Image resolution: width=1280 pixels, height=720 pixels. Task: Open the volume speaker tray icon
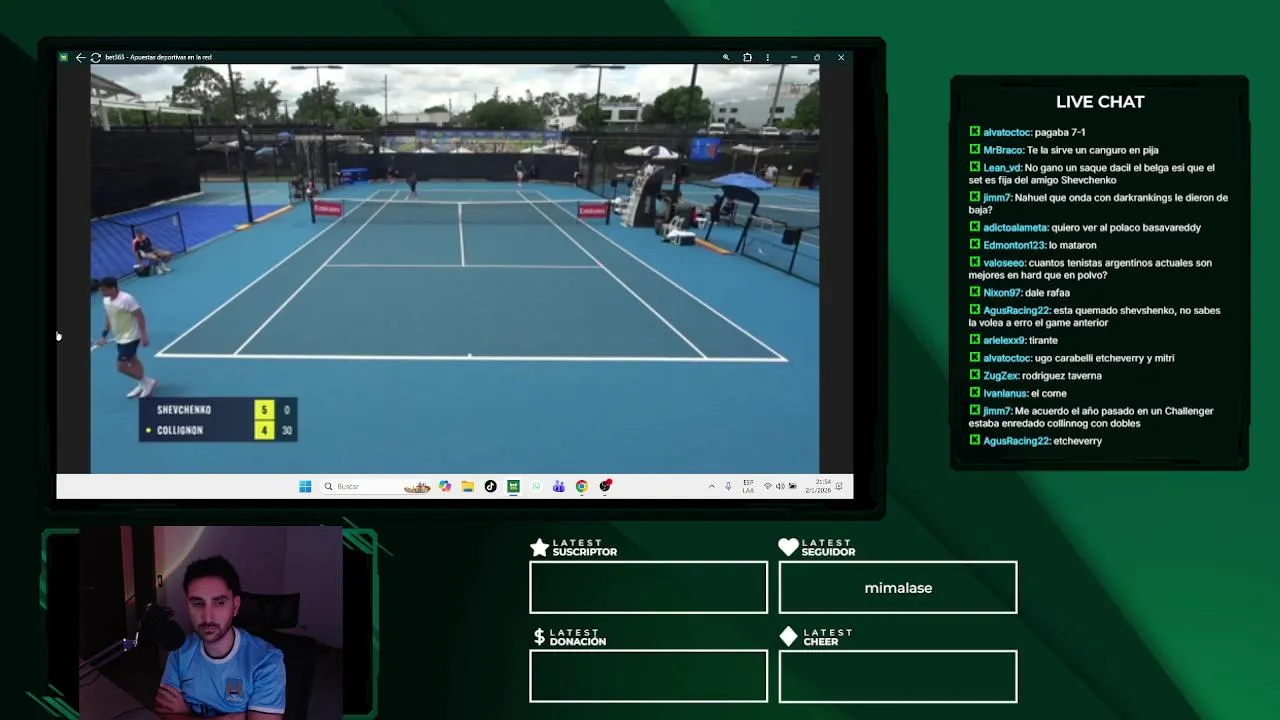(x=780, y=486)
